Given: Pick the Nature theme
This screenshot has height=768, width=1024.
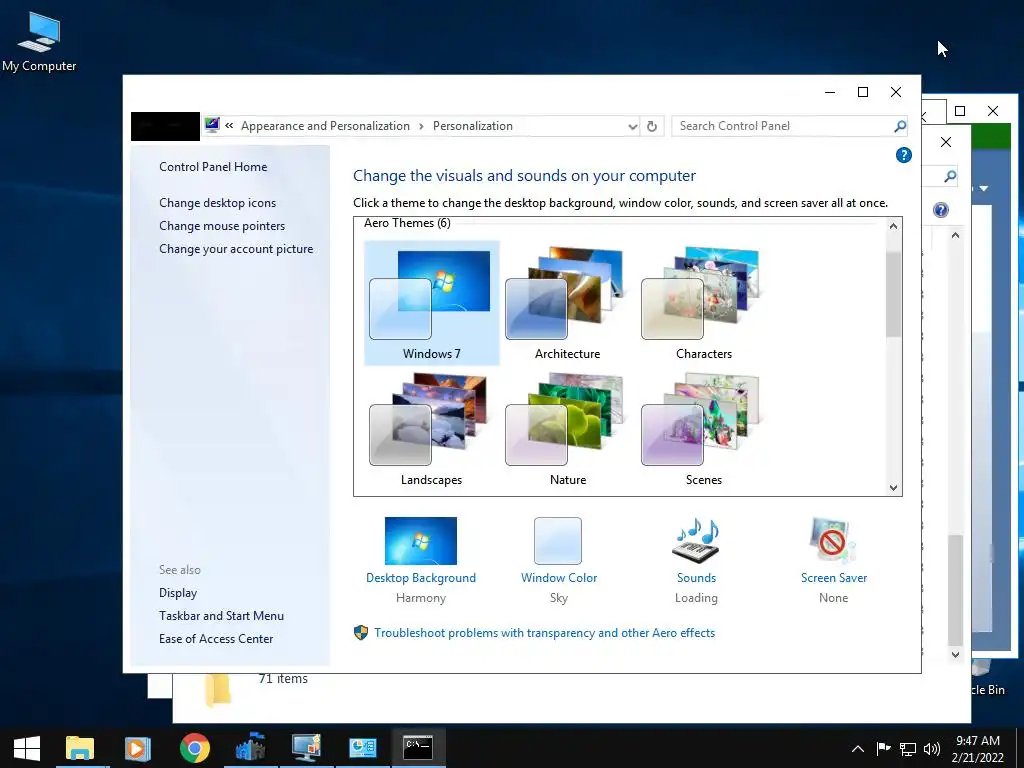Looking at the screenshot, I should click(567, 430).
